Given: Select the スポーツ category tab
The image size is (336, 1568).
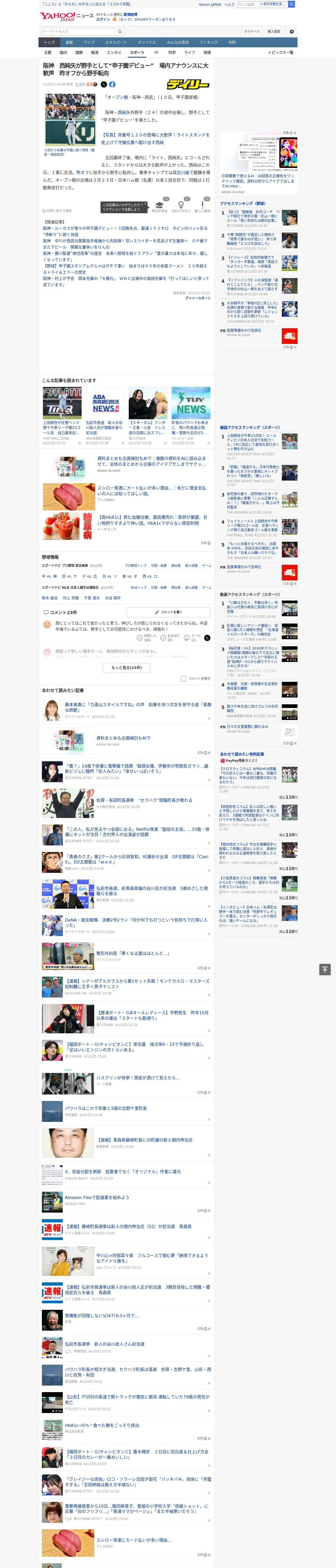Looking at the screenshot, I should click(x=137, y=52).
